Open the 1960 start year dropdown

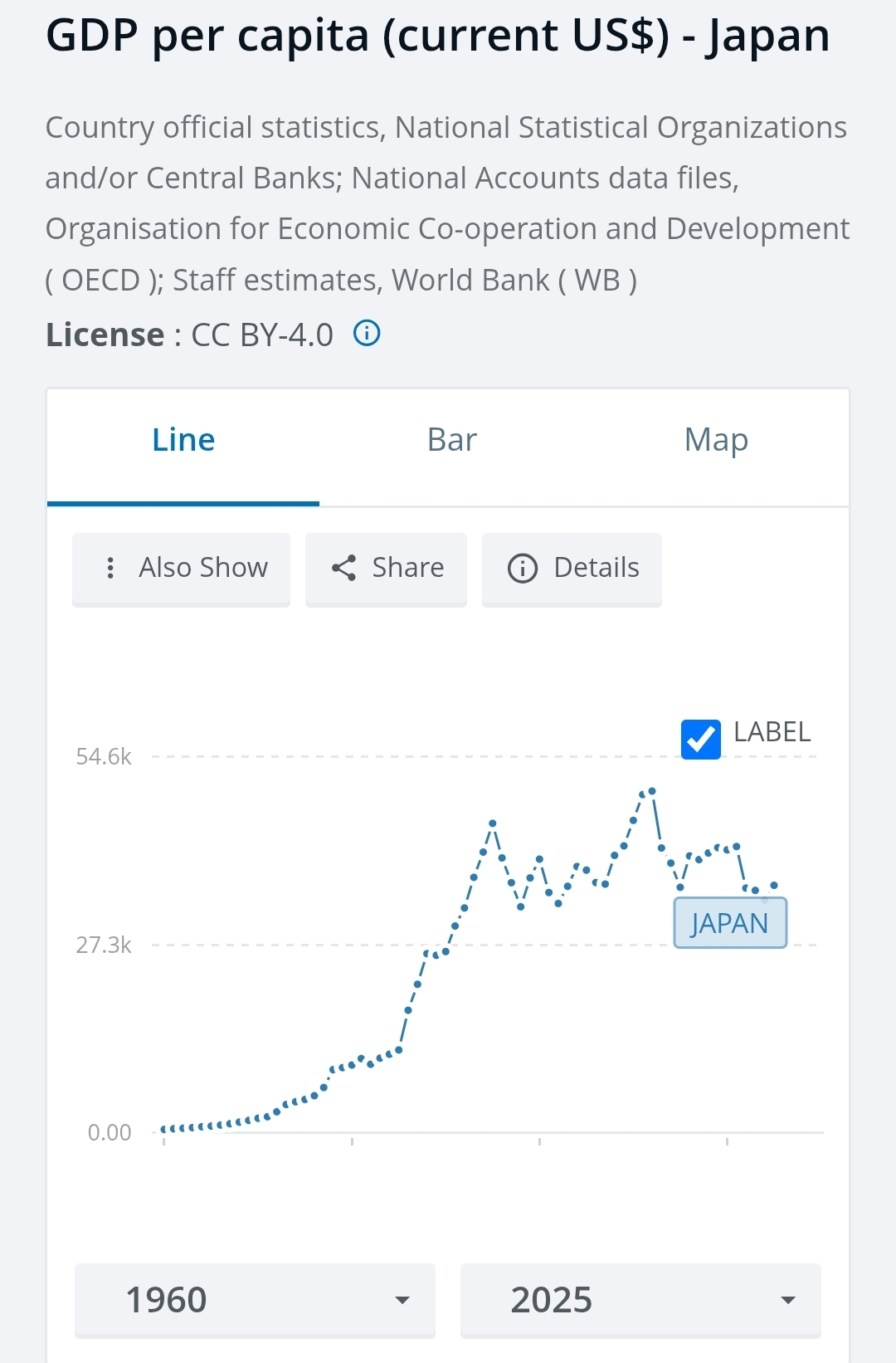tap(255, 1300)
